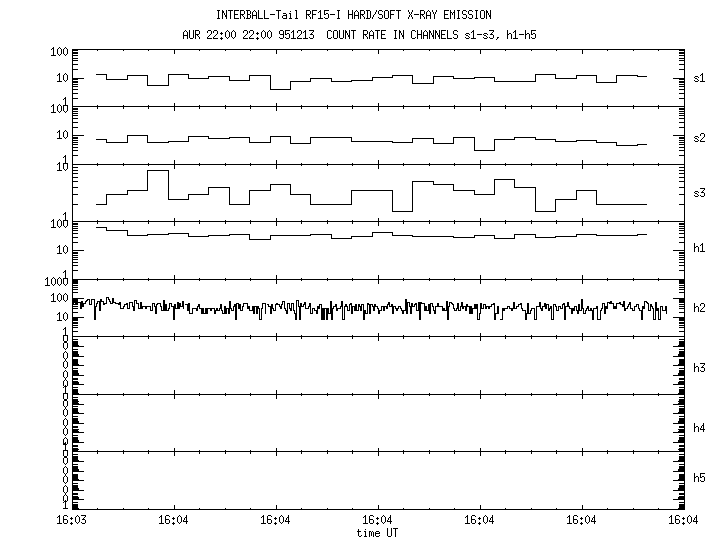
Task: Click the h3 channel label
Action: [699, 367]
